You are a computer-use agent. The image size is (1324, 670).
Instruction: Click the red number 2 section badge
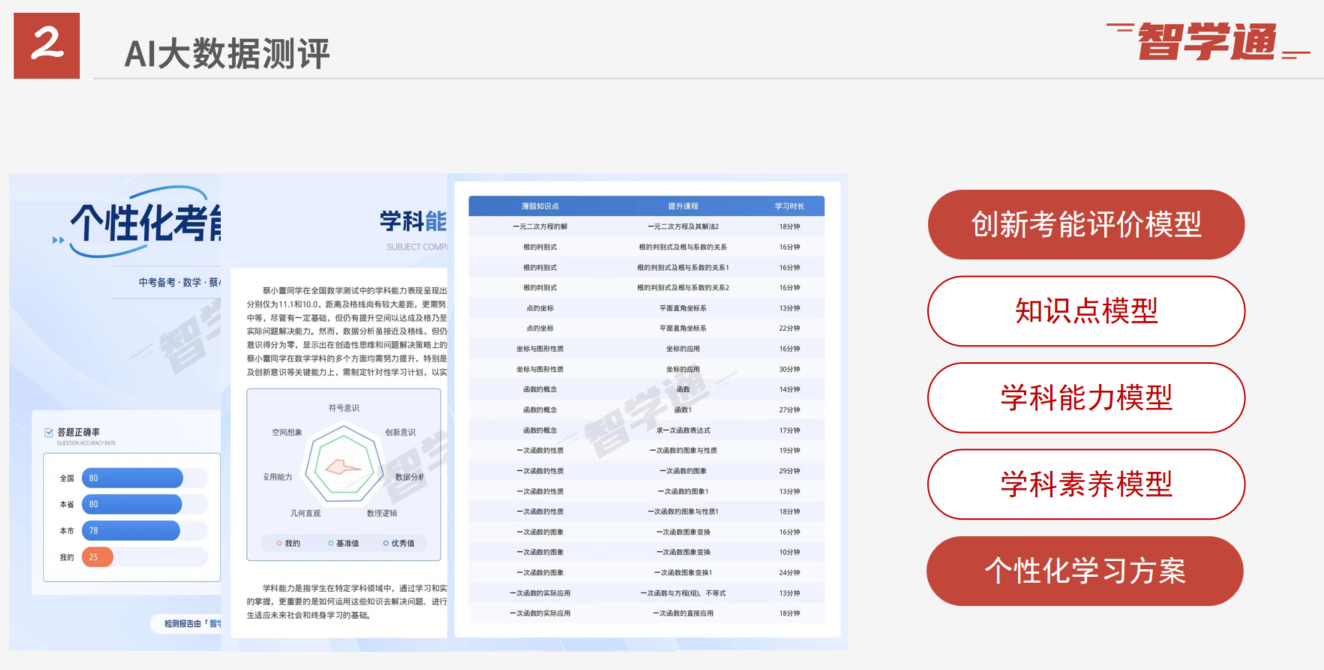[46, 45]
